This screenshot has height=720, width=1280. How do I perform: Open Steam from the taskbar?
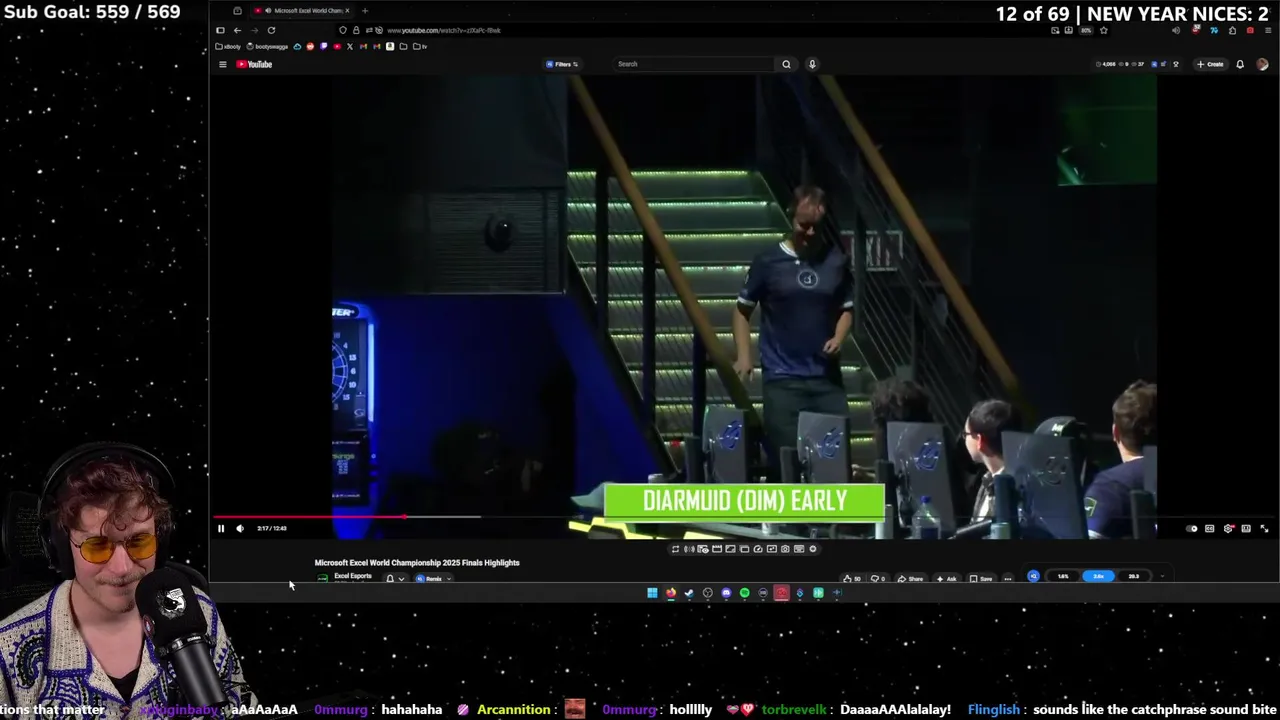(x=689, y=593)
